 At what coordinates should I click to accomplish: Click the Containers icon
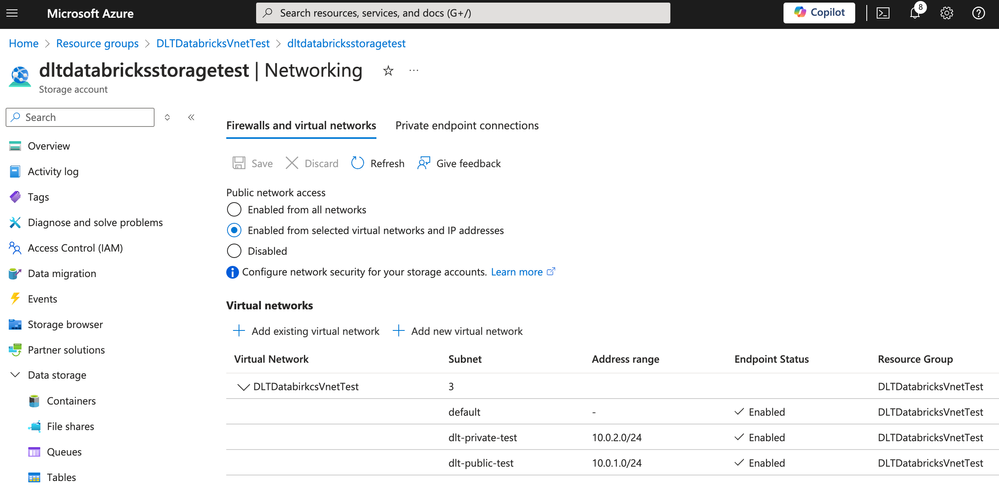tap(34, 401)
